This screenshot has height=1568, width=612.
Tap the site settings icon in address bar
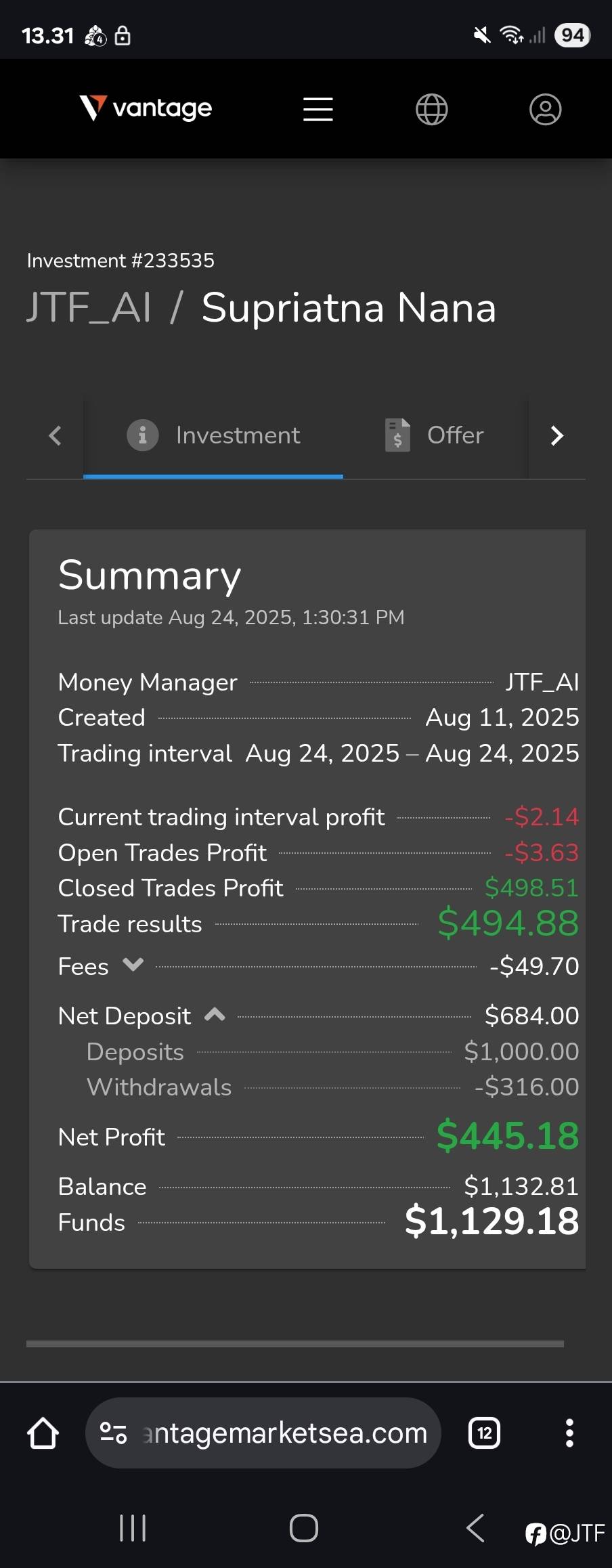click(113, 1433)
